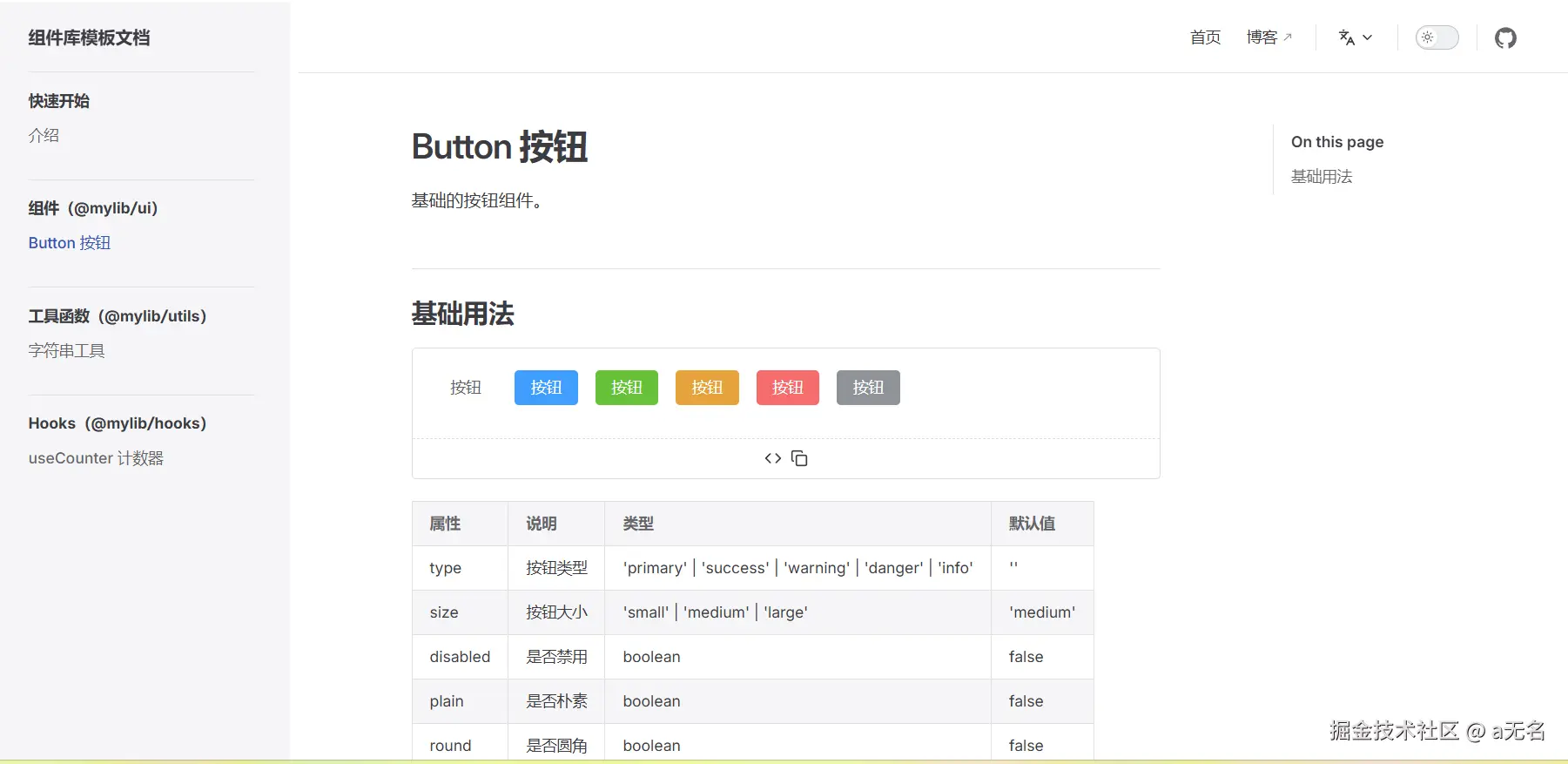Click the On this page outline title

1337,142
